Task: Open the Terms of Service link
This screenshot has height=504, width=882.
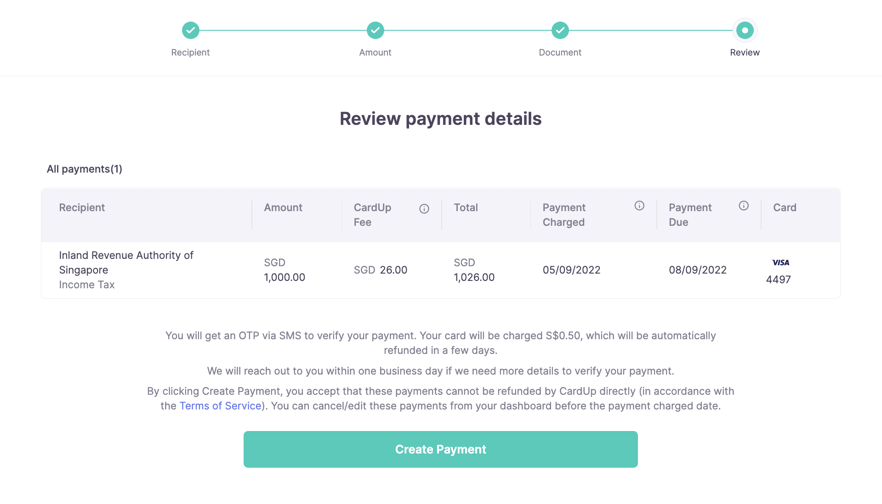Action: (220, 406)
